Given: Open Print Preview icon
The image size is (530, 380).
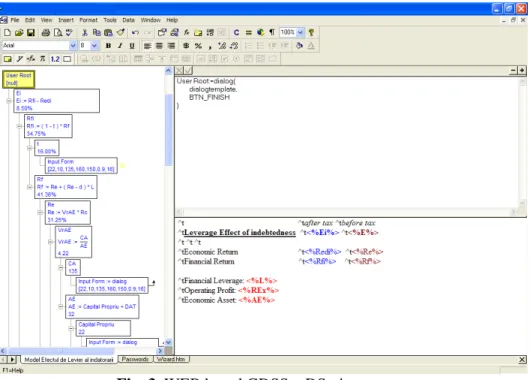Looking at the screenshot, I should [58, 32].
